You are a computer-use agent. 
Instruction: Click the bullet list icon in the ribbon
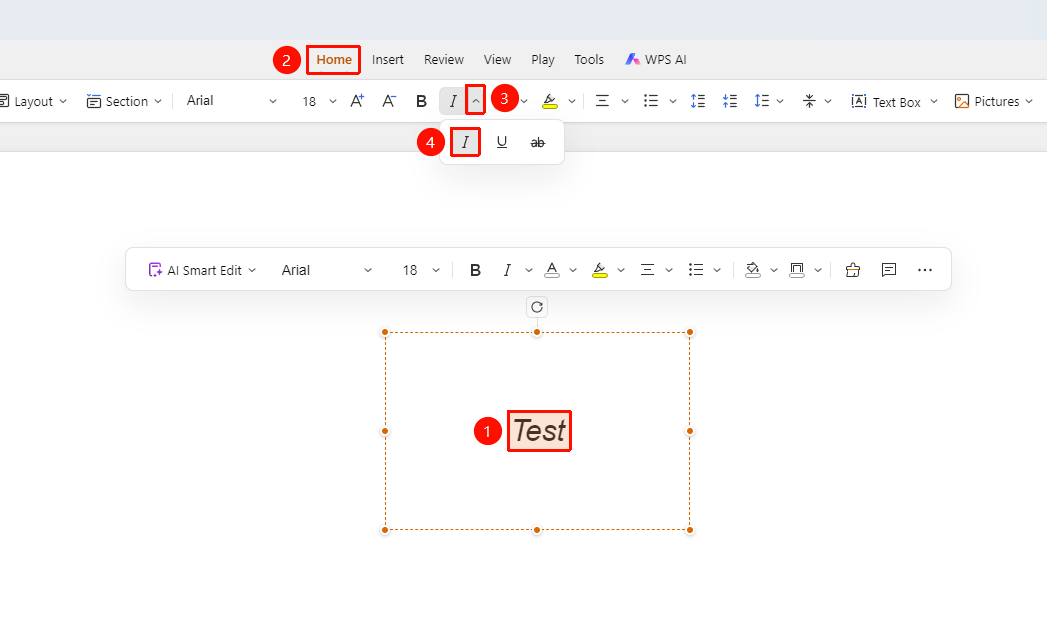point(651,101)
